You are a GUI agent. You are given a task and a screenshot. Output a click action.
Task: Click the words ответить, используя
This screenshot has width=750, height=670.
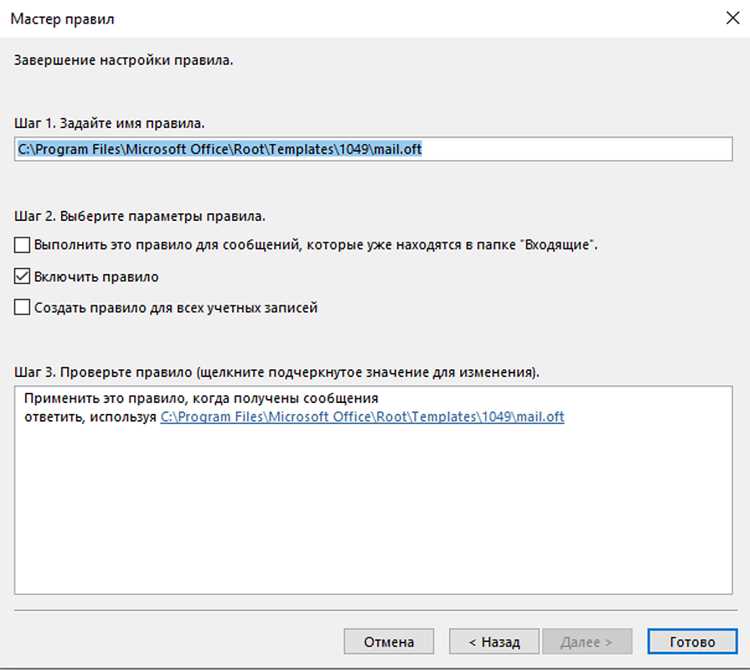pos(90,417)
